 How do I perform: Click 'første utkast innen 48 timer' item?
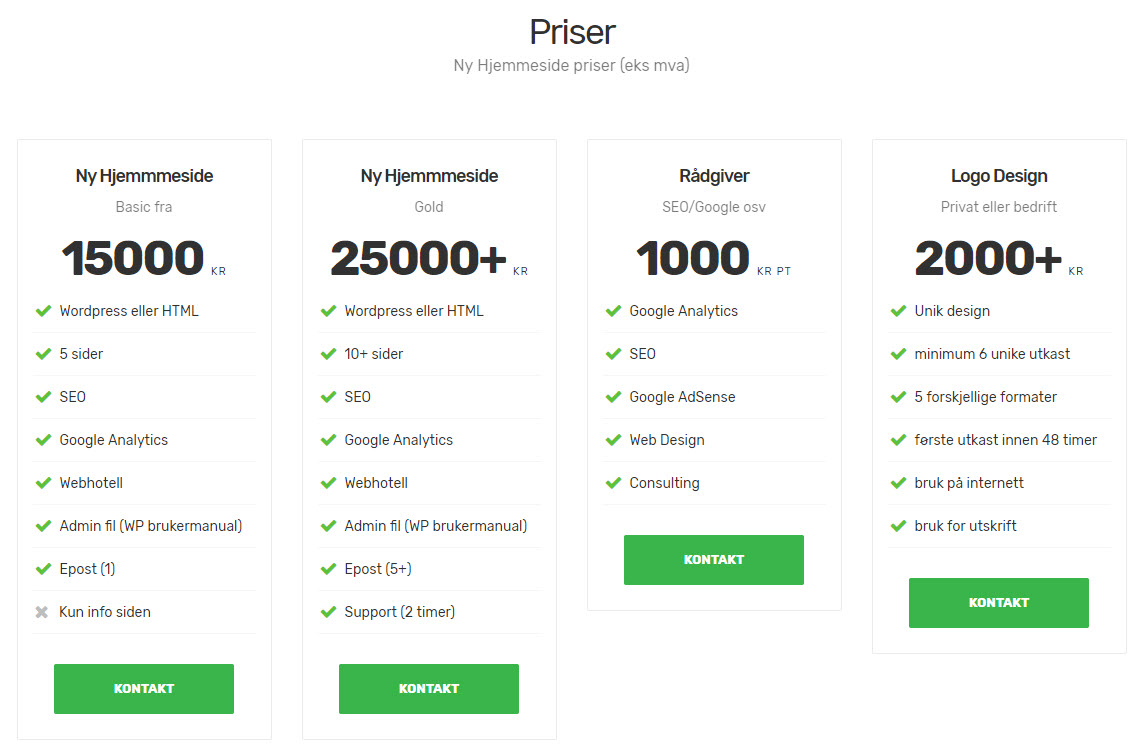coord(1005,440)
